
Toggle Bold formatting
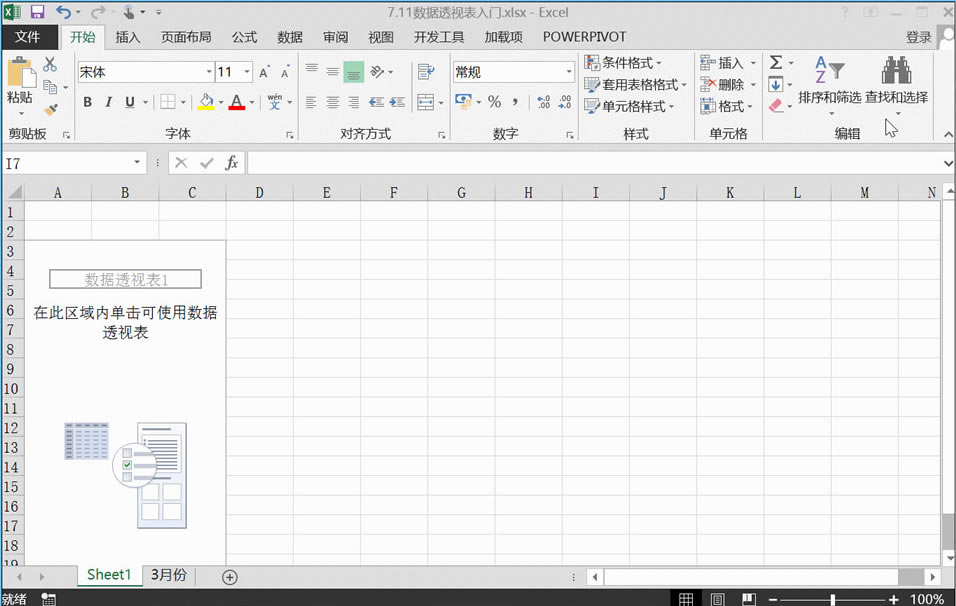tap(87, 102)
